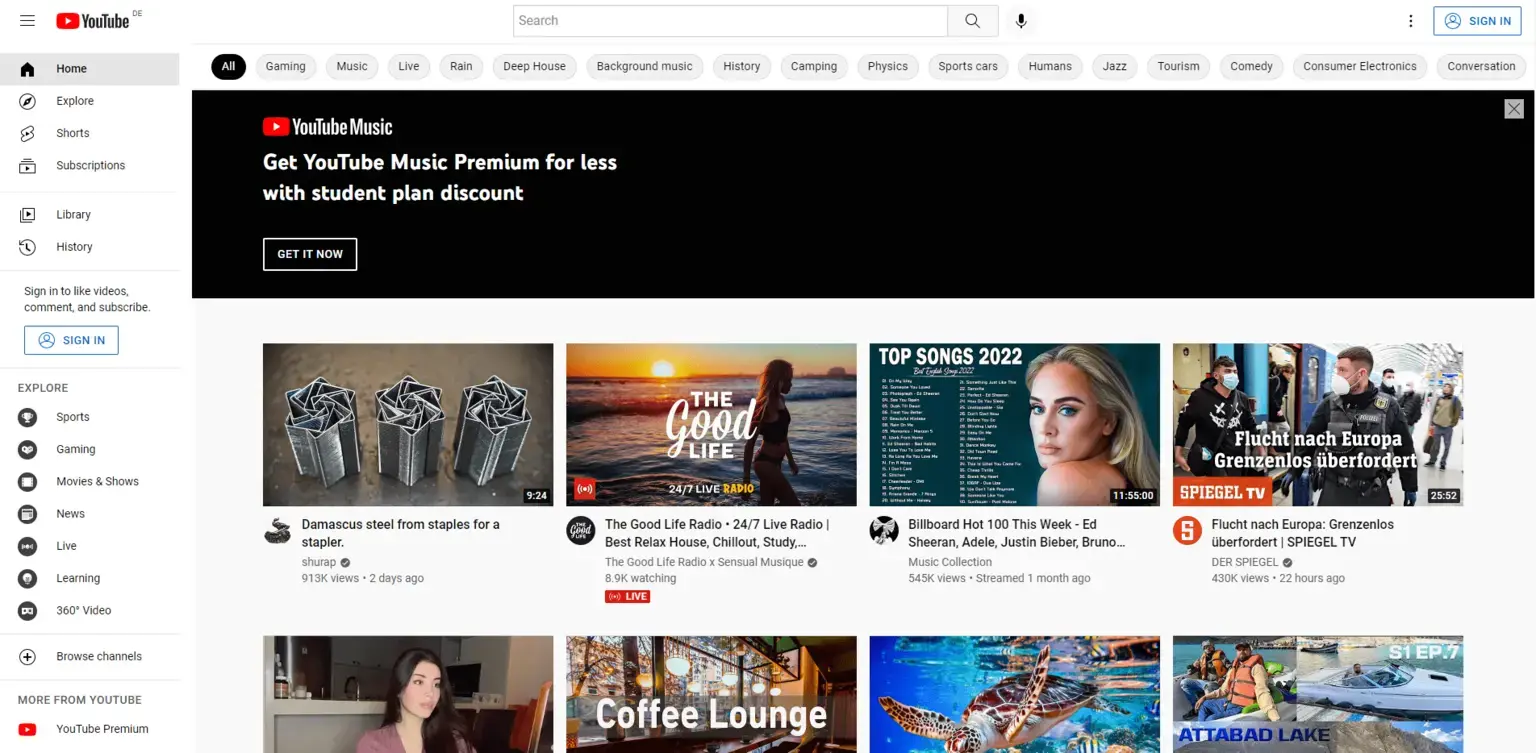Click the News icon
This screenshot has height=753, width=1536.
pos(27,513)
